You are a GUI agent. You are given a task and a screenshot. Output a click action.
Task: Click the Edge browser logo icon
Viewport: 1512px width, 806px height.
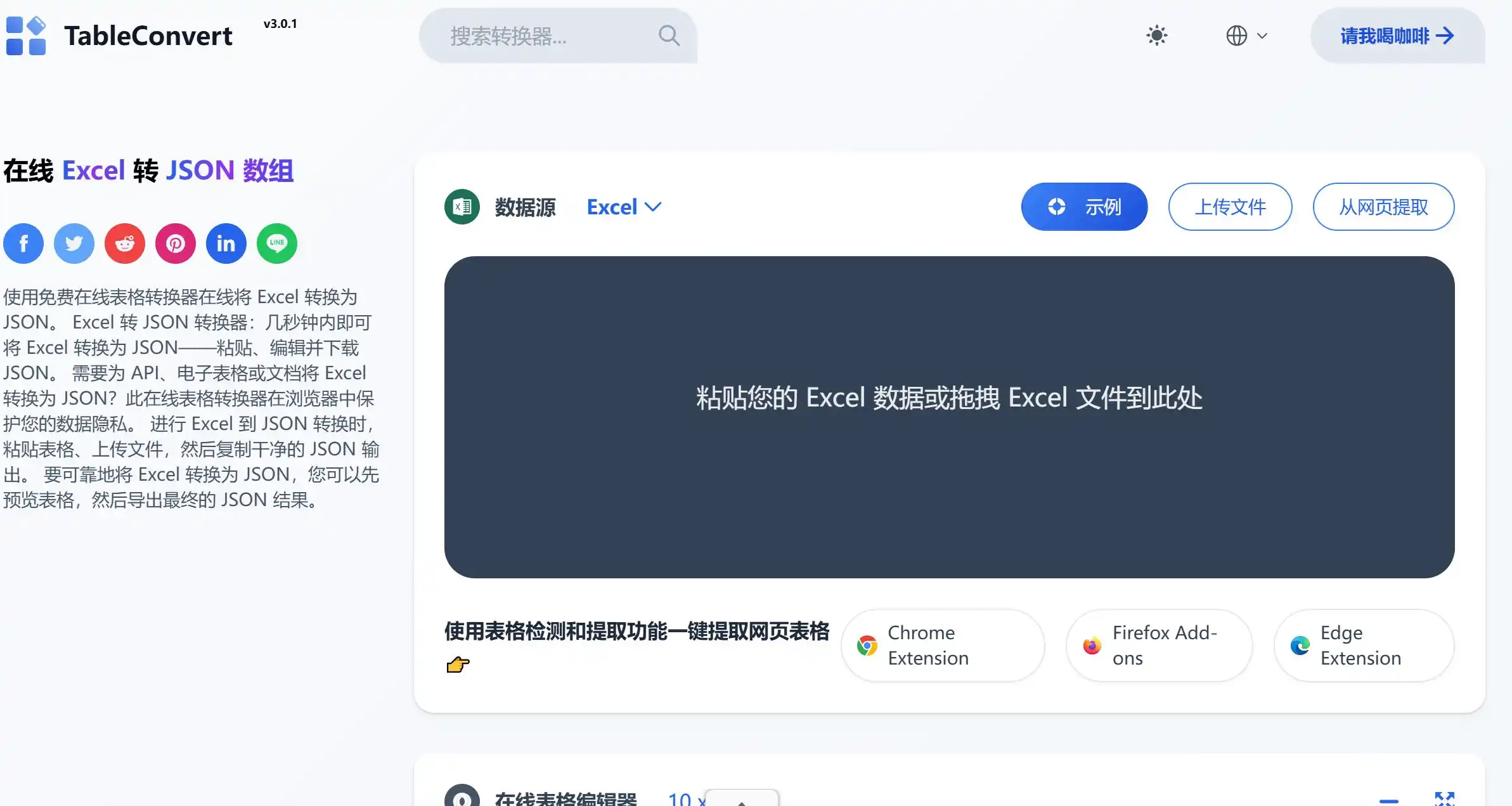[x=1300, y=646]
